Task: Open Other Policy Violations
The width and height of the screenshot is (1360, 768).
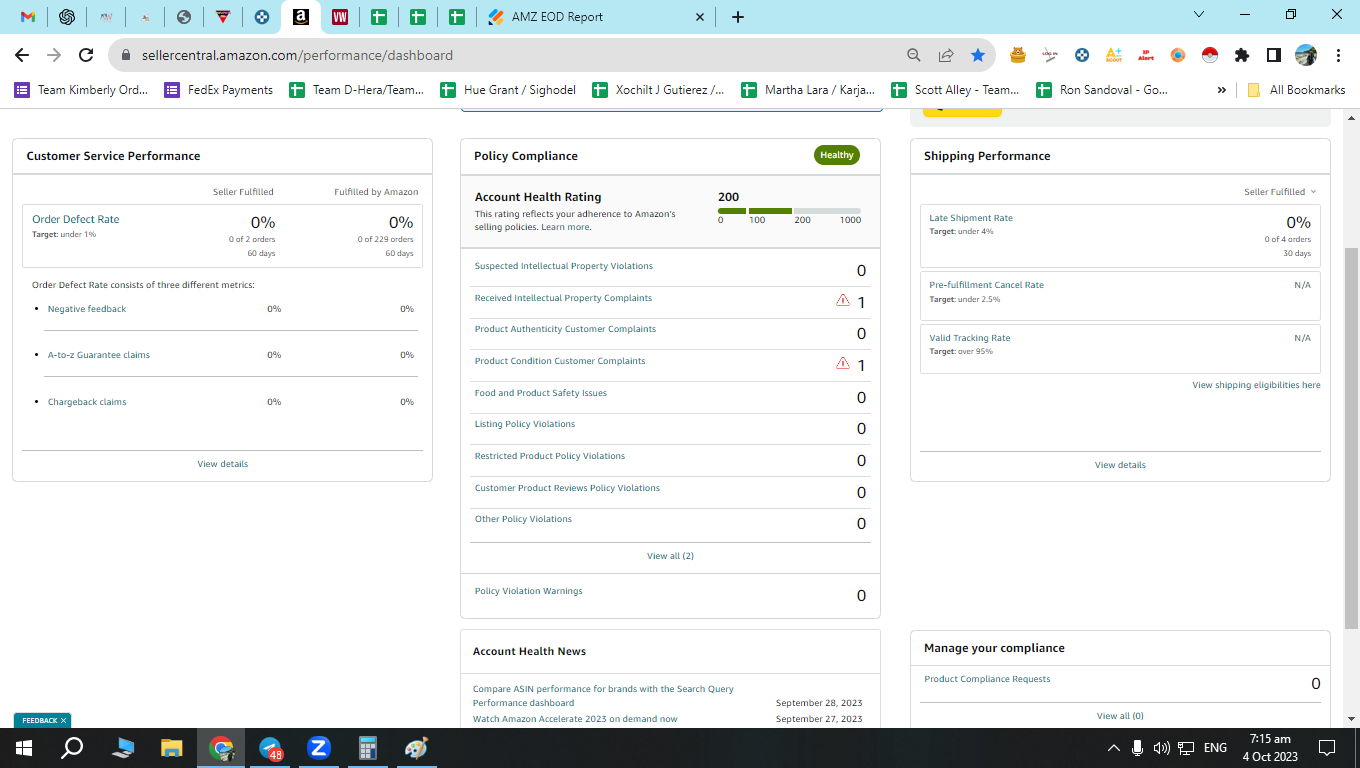Action: click(x=523, y=519)
